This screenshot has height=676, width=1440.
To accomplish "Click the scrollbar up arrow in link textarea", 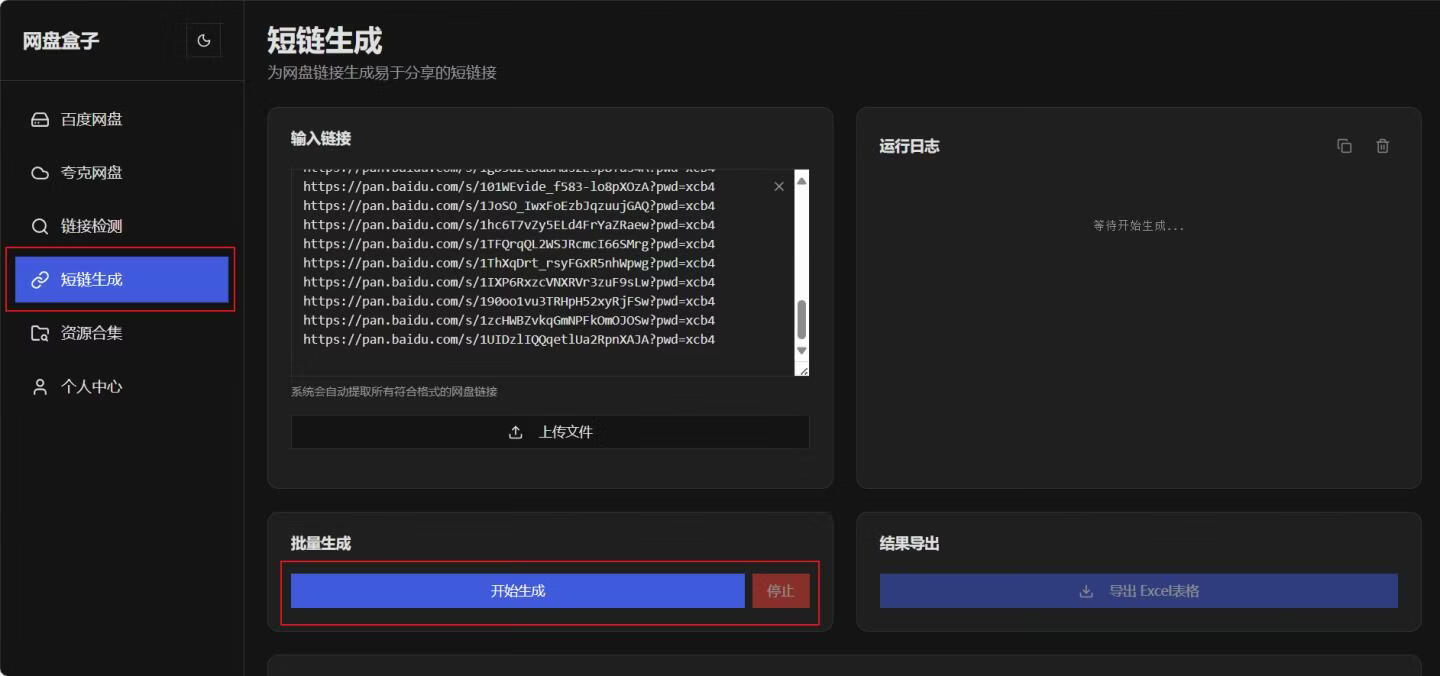I will (801, 180).
